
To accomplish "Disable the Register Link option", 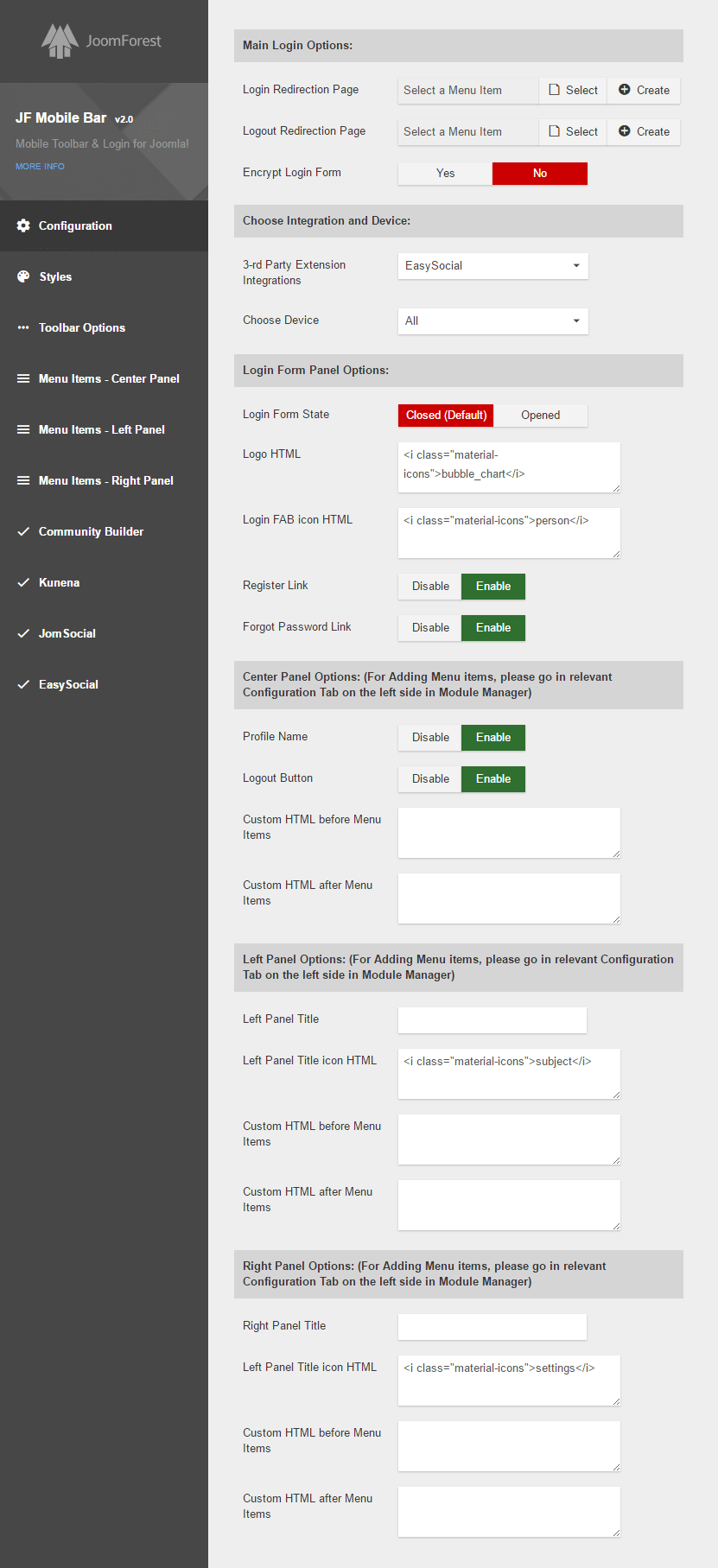I will 430,587.
